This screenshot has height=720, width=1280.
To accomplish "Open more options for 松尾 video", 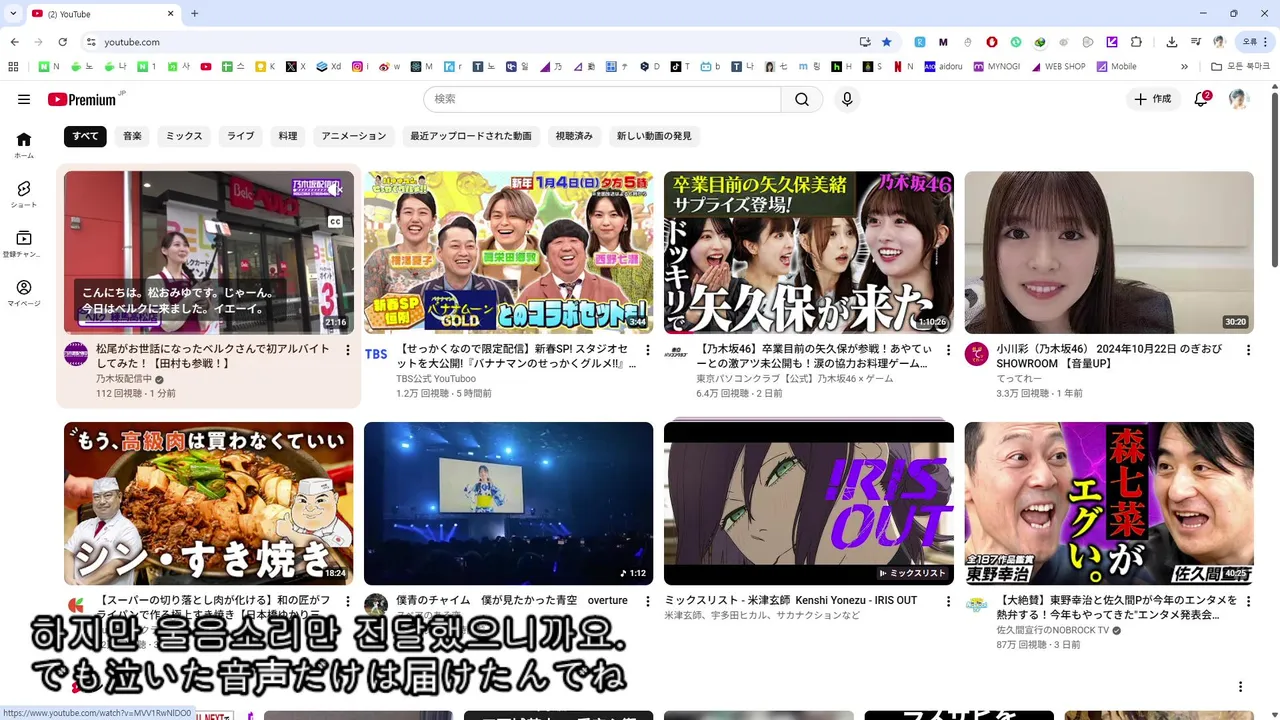I will point(348,350).
